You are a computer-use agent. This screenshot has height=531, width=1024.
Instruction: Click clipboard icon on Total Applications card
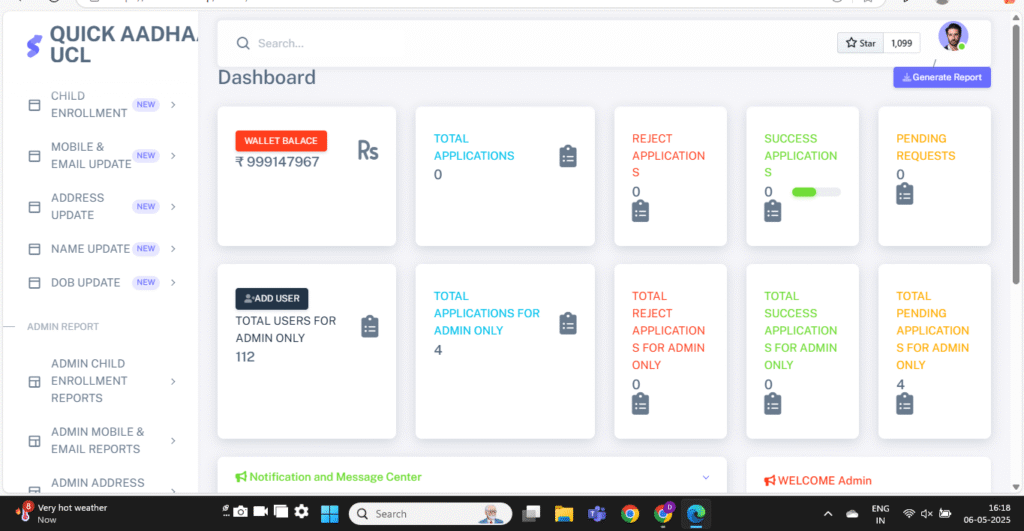(568, 156)
